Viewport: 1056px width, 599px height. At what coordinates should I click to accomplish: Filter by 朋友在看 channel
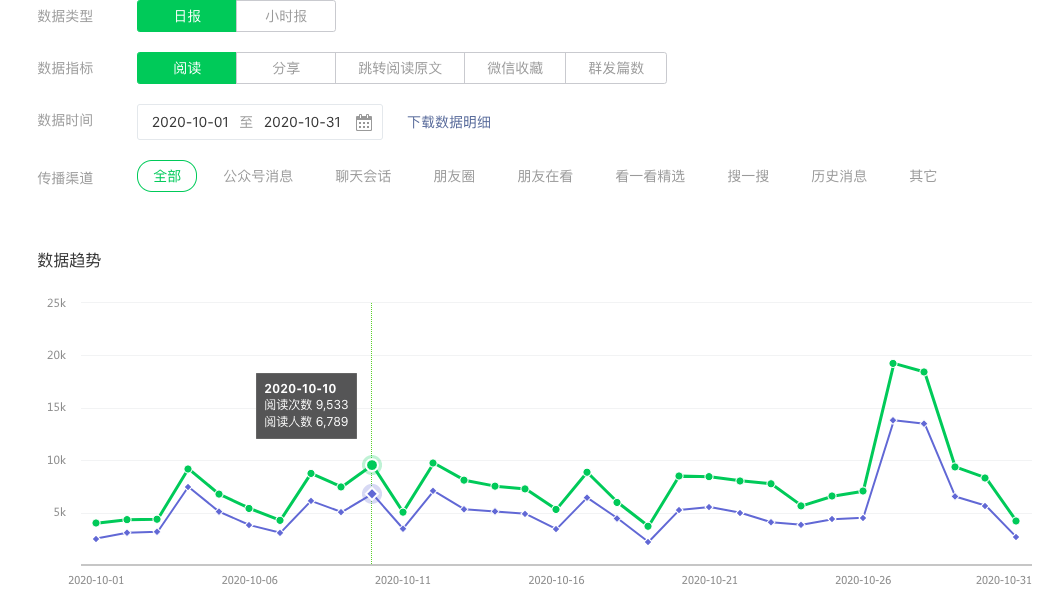pyautogui.click(x=545, y=177)
